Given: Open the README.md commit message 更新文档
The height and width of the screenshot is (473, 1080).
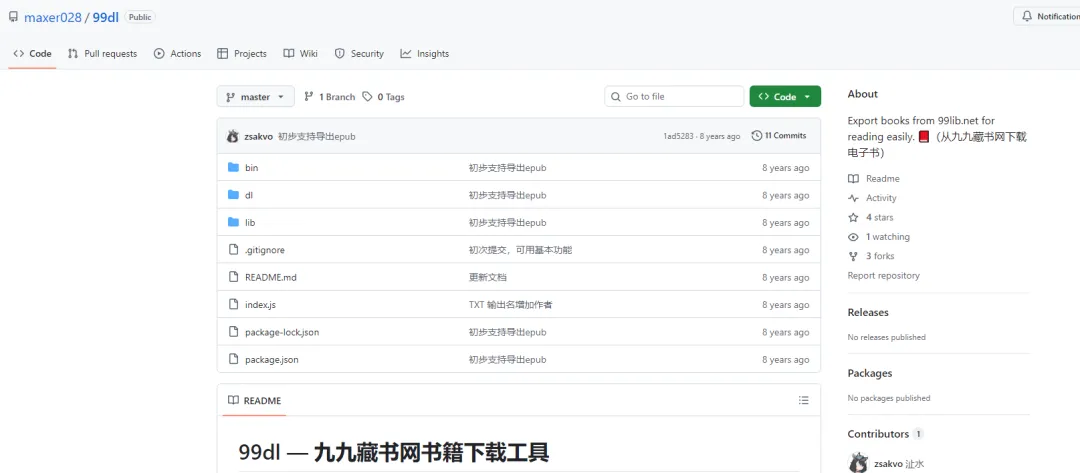Looking at the screenshot, I should tap(488, 277).
